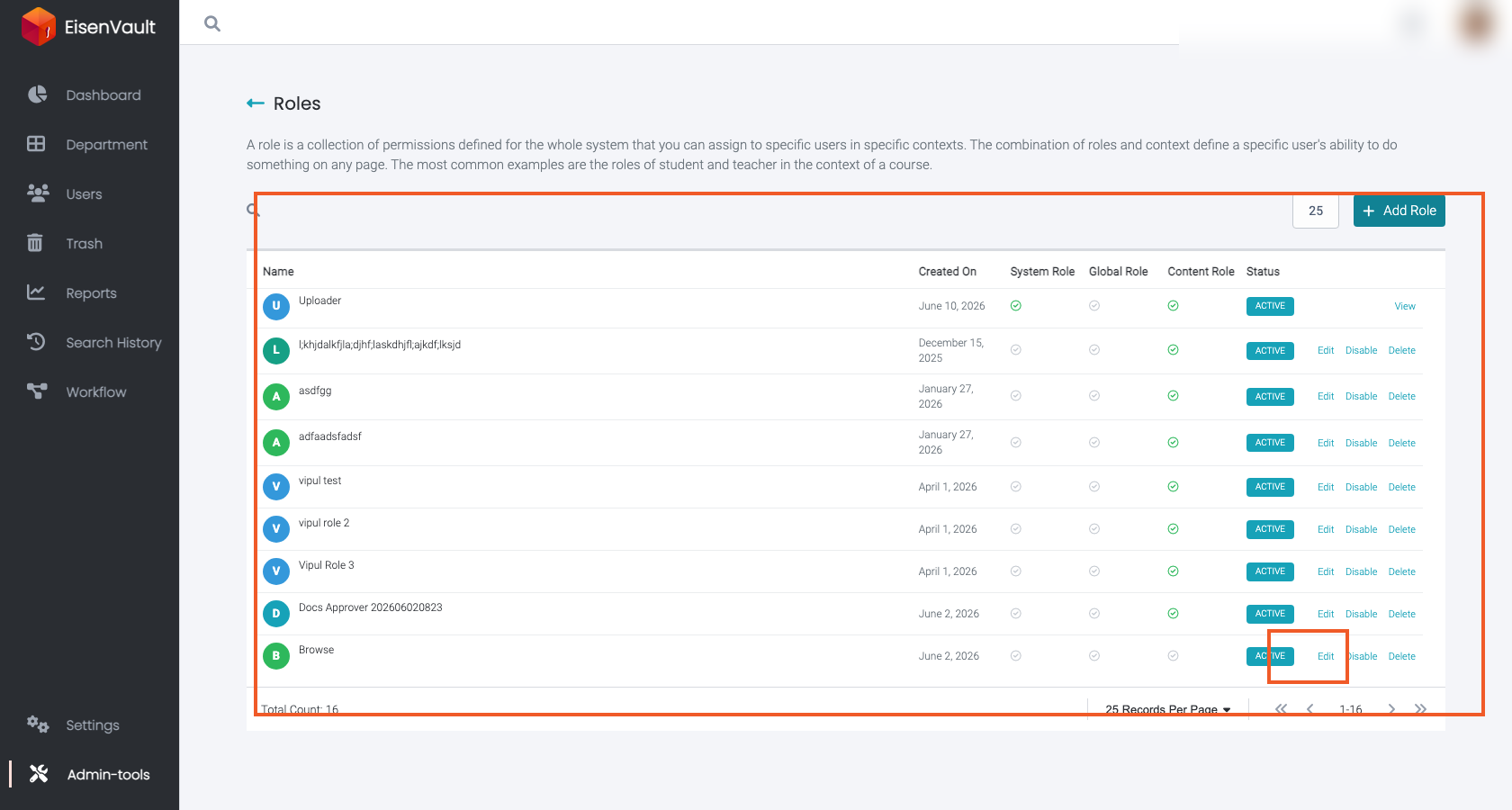Go to last page of roles

(1420, 709)
